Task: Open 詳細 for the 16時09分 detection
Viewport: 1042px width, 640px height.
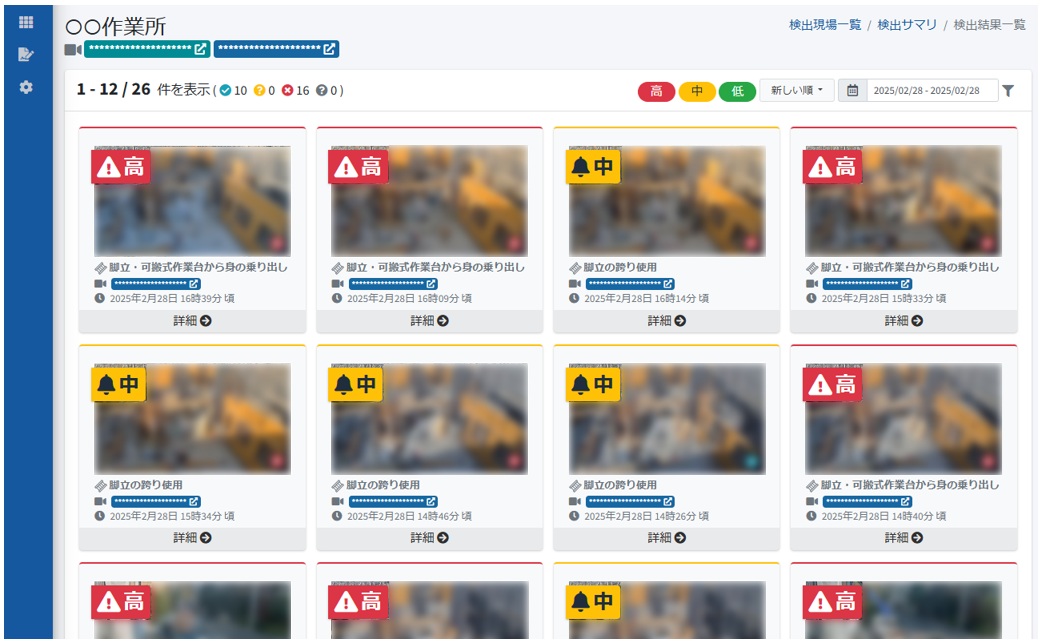Action: click(429, 321)
